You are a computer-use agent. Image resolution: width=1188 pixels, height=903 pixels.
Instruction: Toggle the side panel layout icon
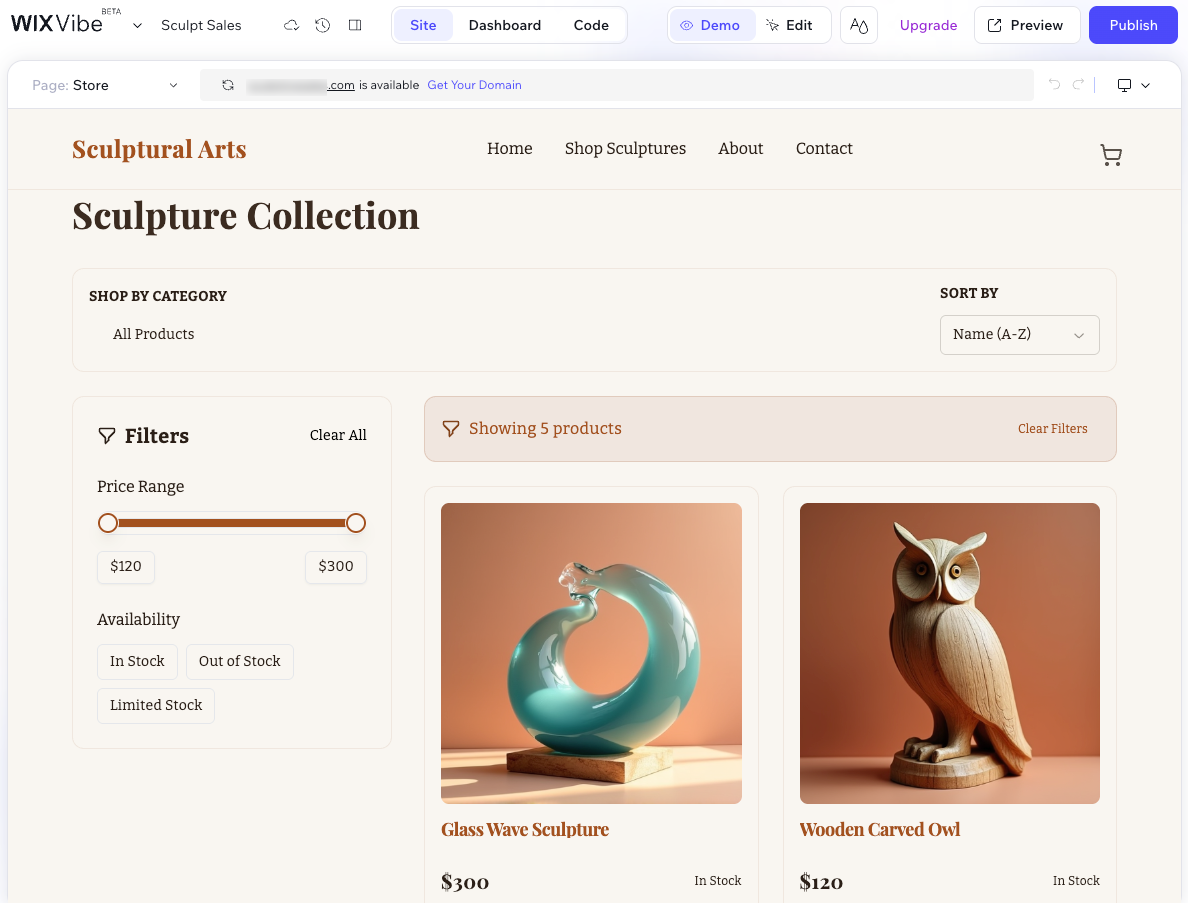354,25
